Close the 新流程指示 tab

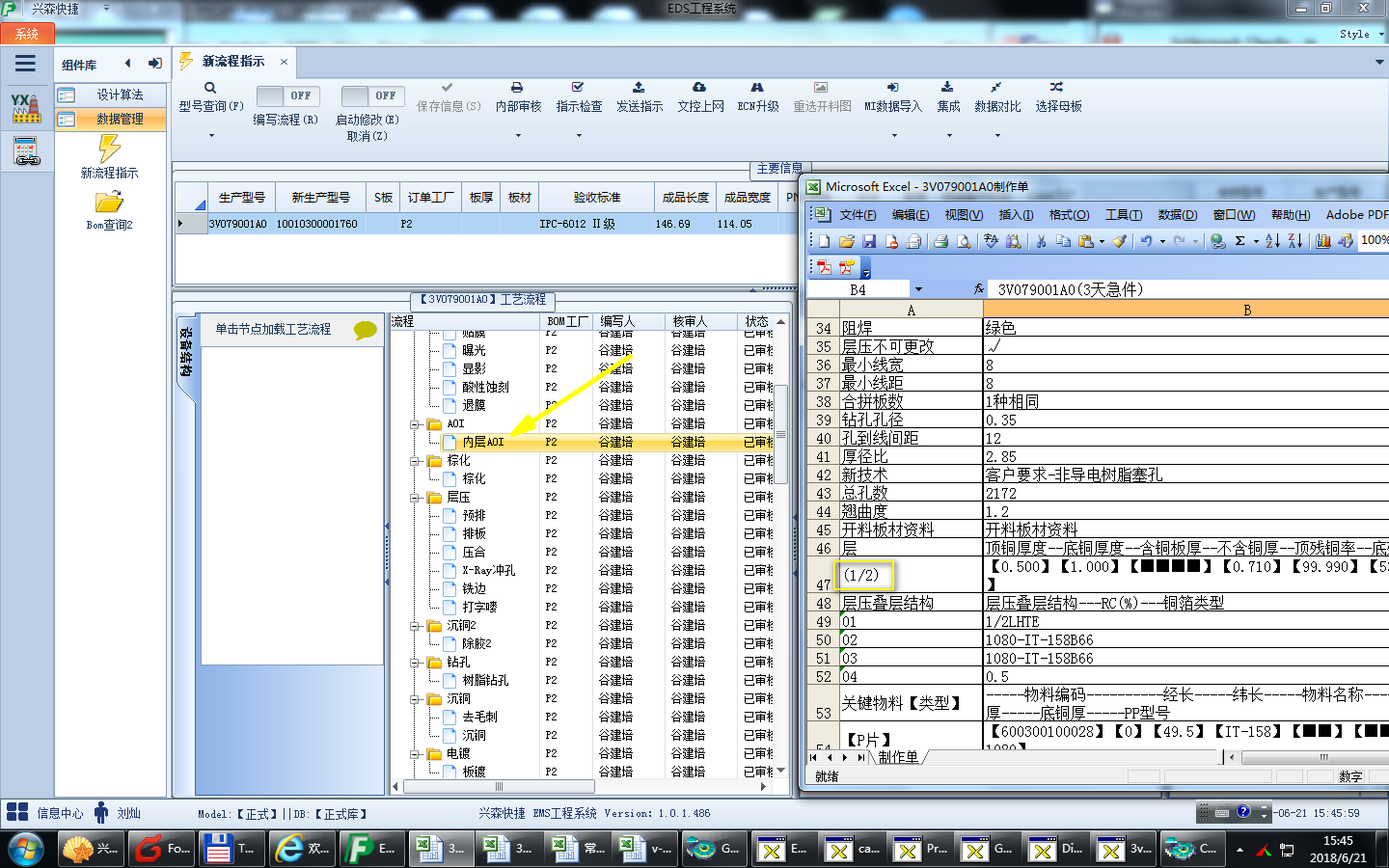click(x=284, y=62)
